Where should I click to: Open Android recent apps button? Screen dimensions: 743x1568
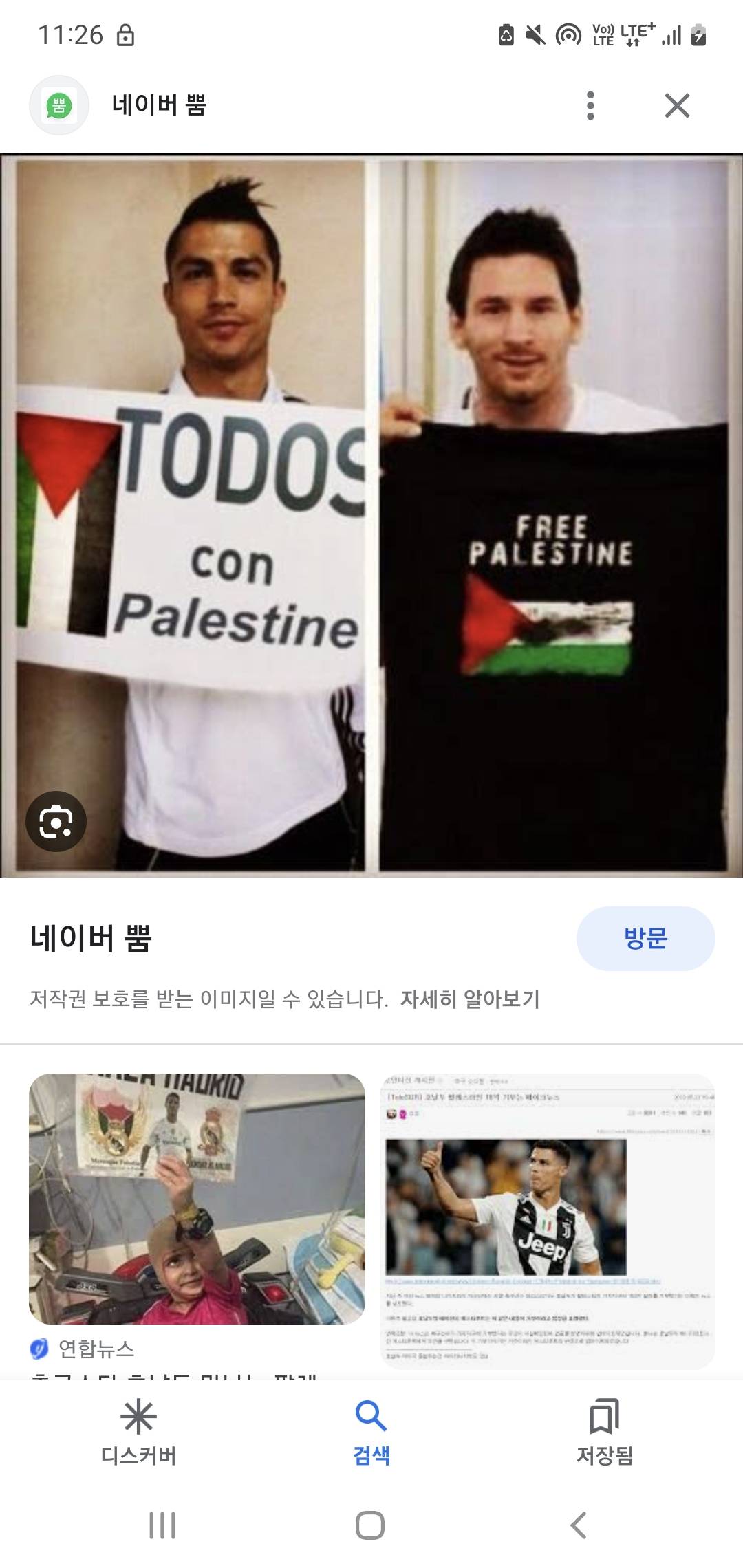tap(162, 1525)
